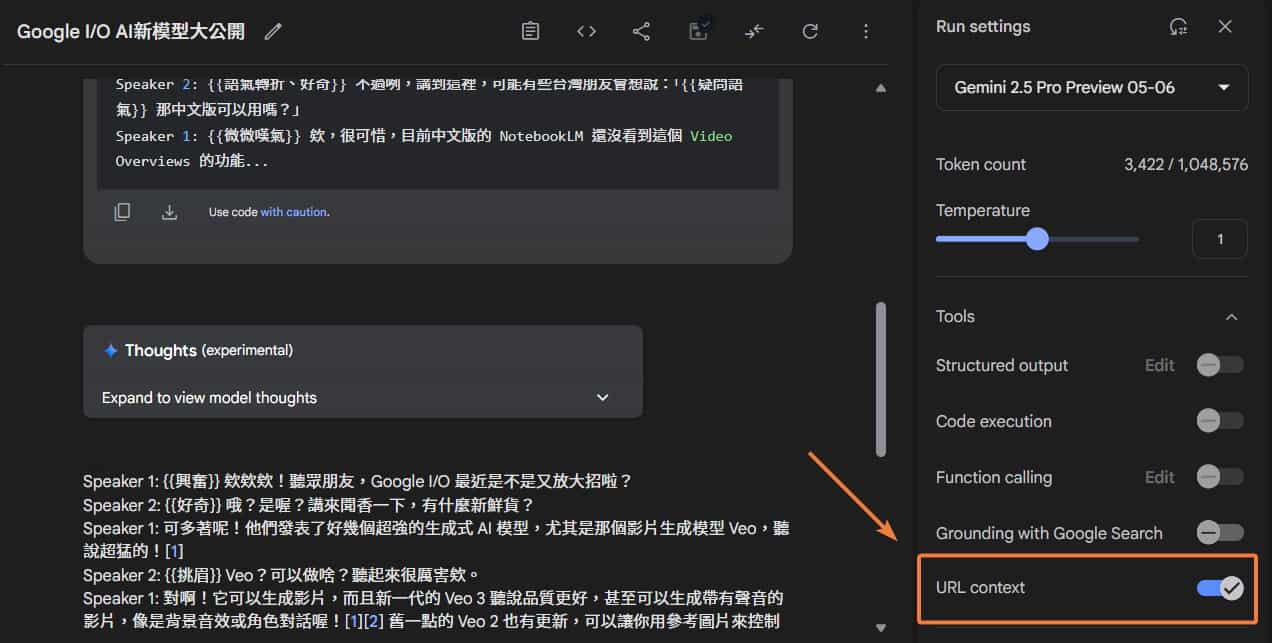Close the Run settings panel
Image resolution: width=1272 pixels, height=643 pixels.
coord(1225,26)
